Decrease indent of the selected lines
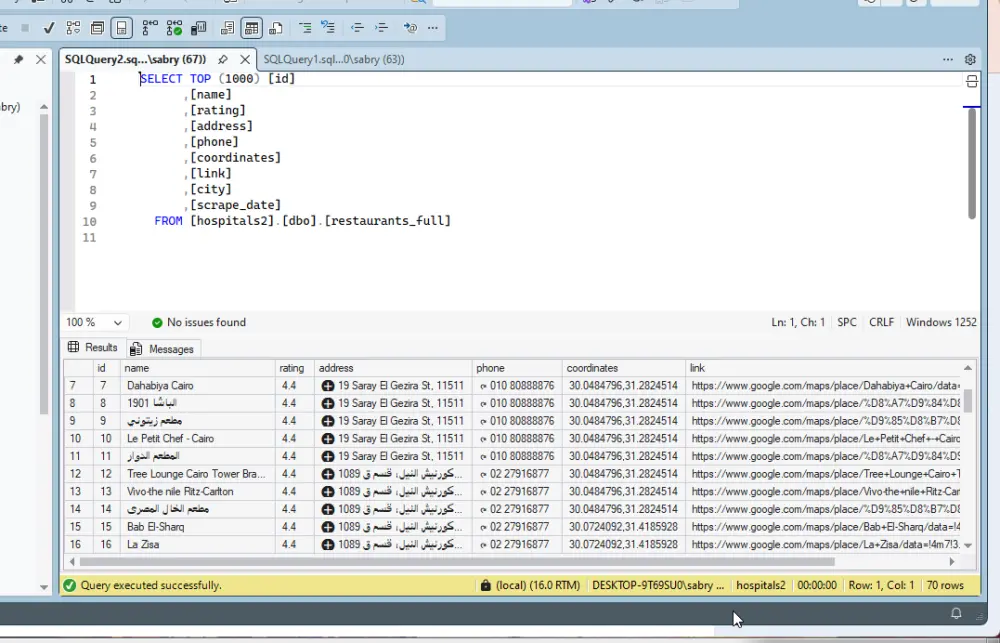This screenshot has width=1000, height=643. pyautogui.click(x=357, y=28)
